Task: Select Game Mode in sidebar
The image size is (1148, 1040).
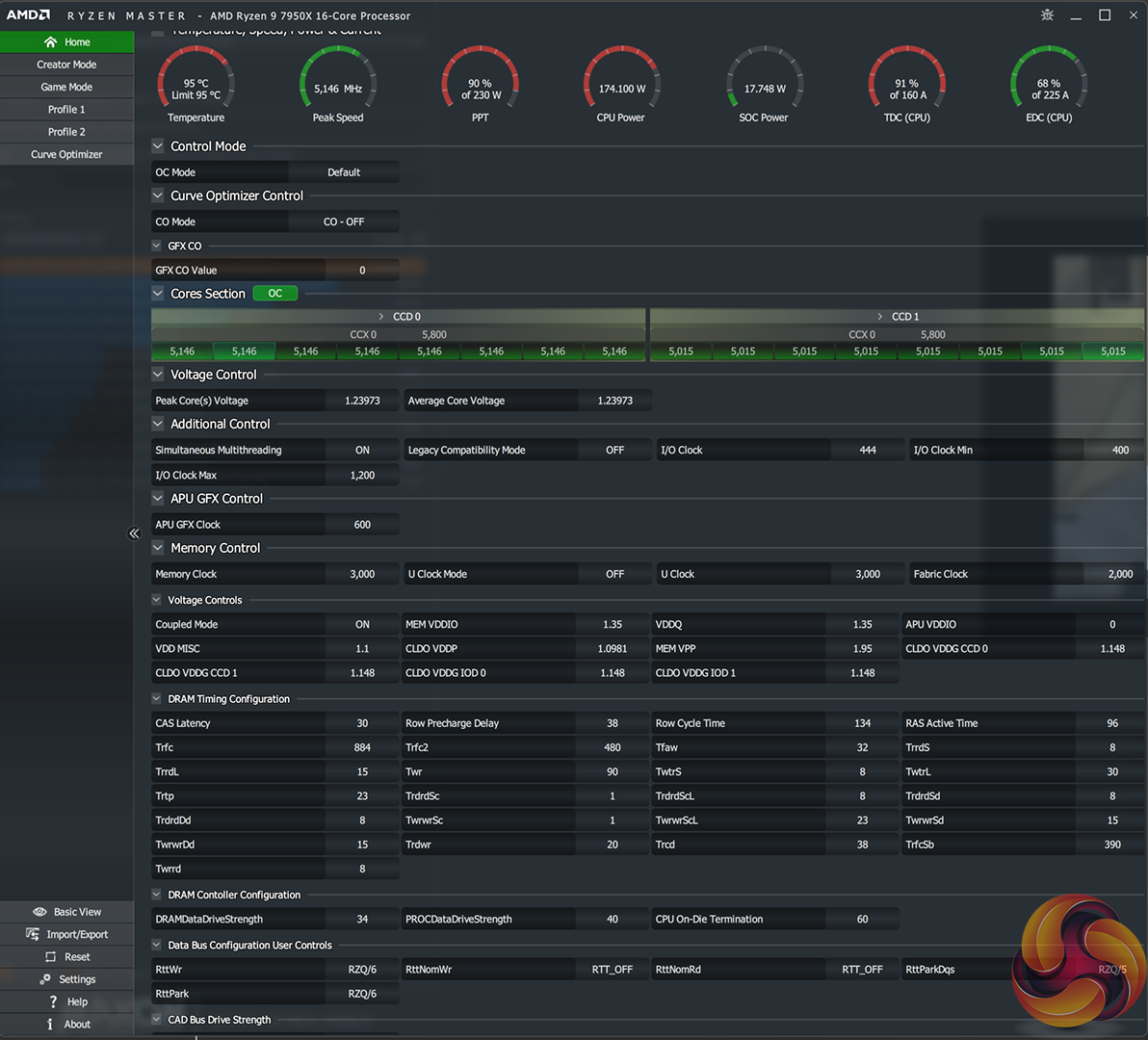Action: tap(66, 87)
